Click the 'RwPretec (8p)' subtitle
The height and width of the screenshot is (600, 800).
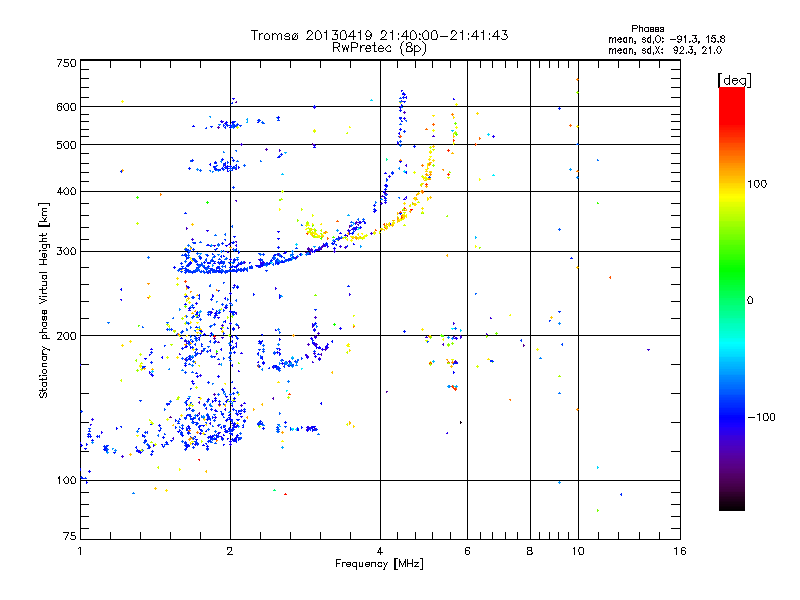point(379,48)
